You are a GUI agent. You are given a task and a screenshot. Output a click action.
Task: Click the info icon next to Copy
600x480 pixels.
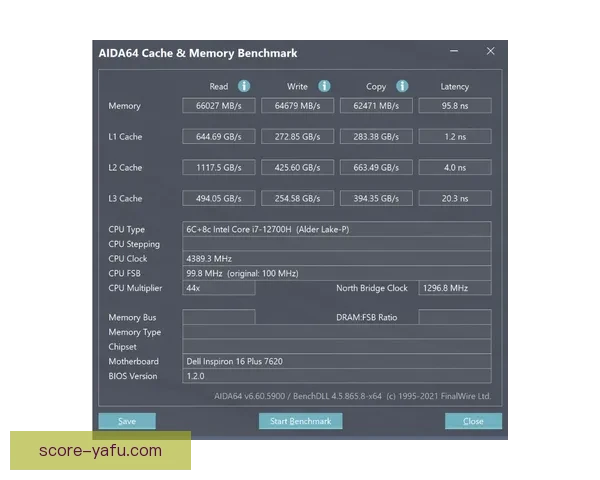[x=402, y=86]
